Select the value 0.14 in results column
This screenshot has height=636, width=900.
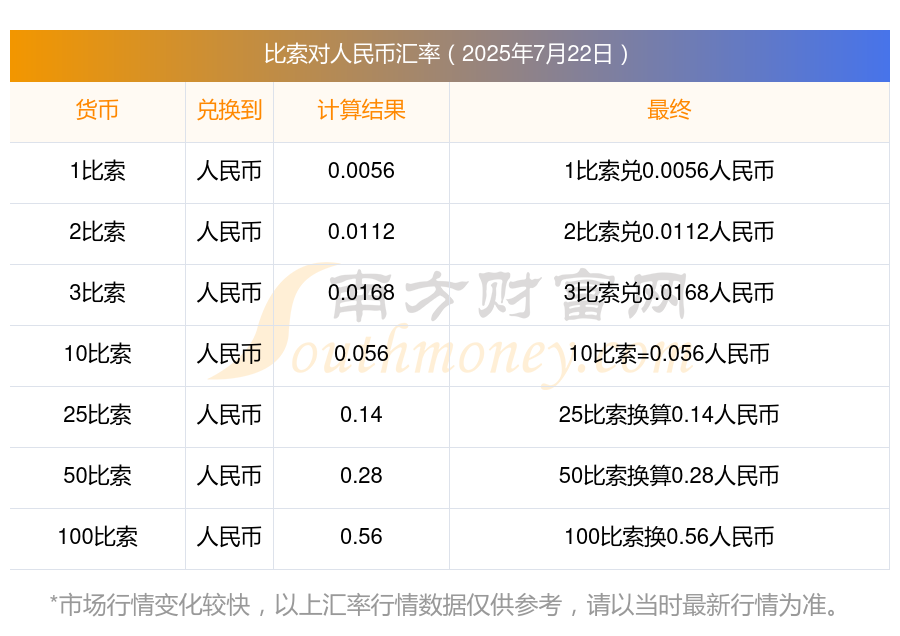[x=361, y=415]
